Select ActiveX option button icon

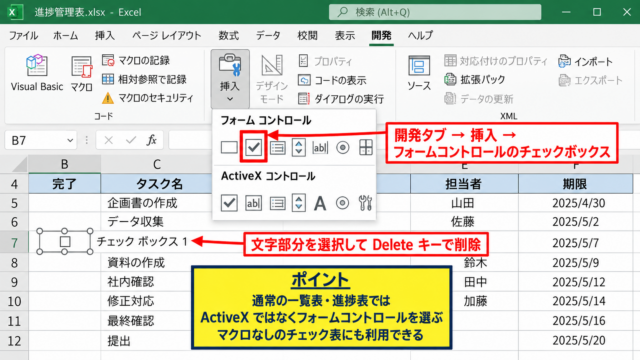tap(342, 203)
